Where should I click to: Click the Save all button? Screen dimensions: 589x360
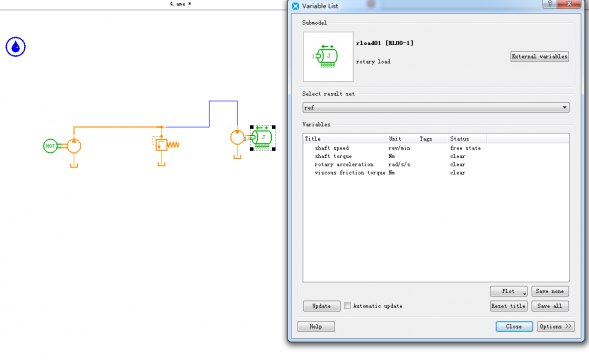point(550,306)
